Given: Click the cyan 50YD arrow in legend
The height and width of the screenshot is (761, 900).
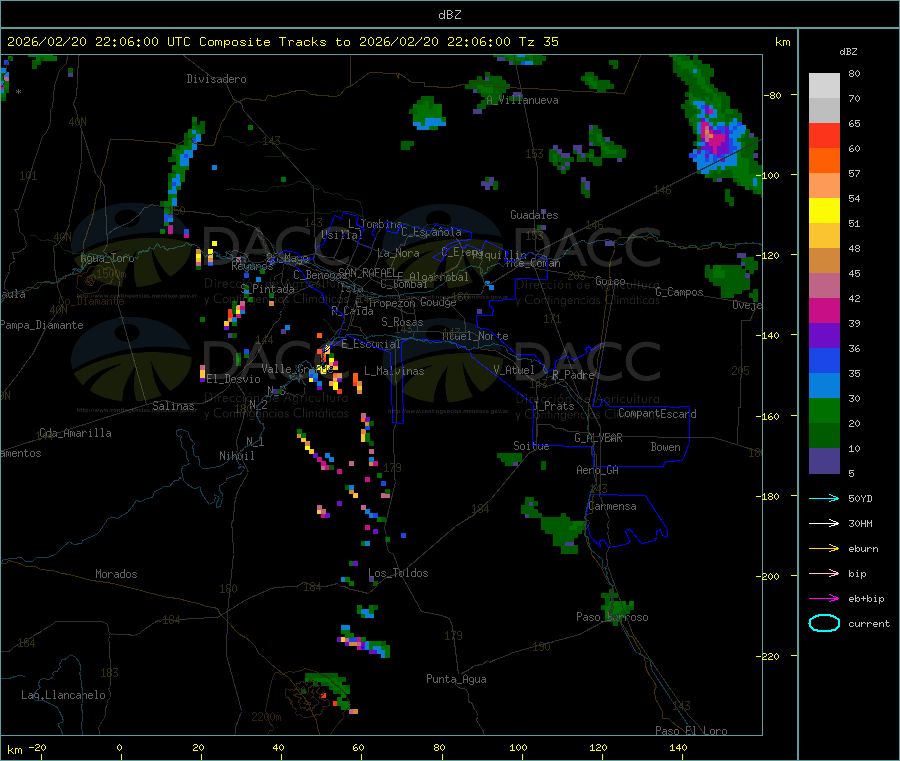Looking at the screenshot, I should (x=824, y=498).
